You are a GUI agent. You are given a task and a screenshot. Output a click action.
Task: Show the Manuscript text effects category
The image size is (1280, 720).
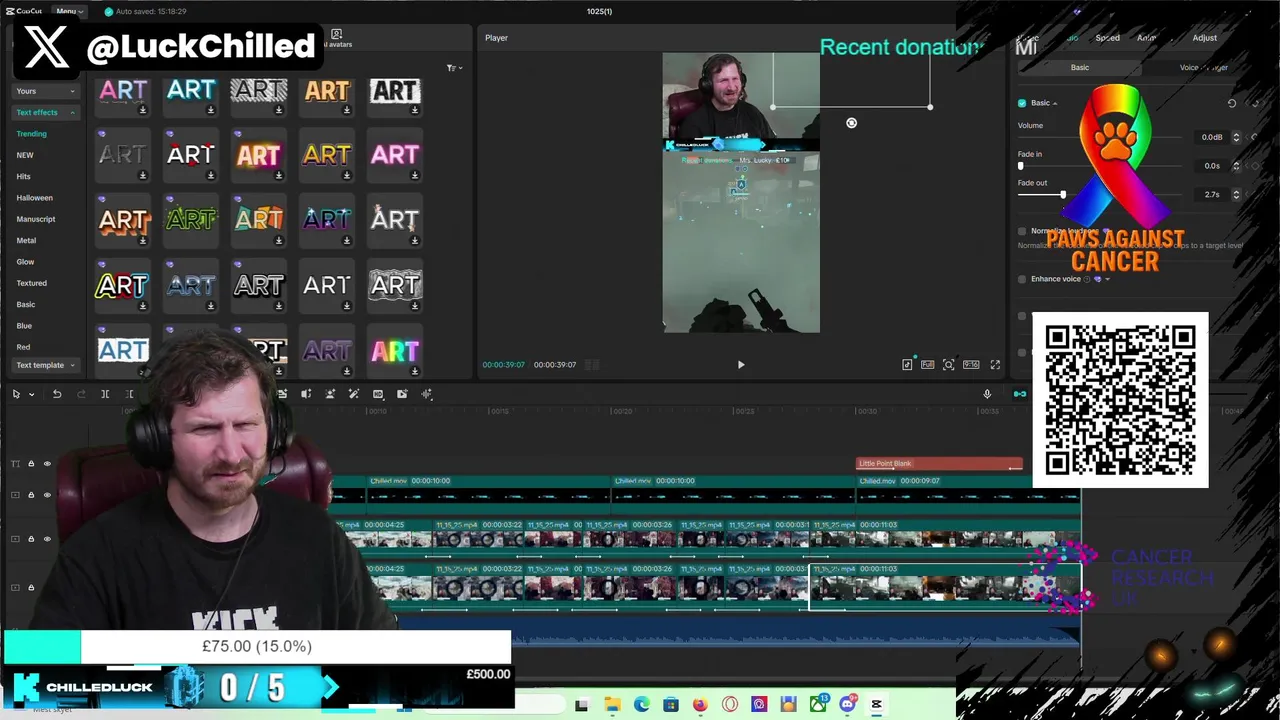[x=36, y=219]
